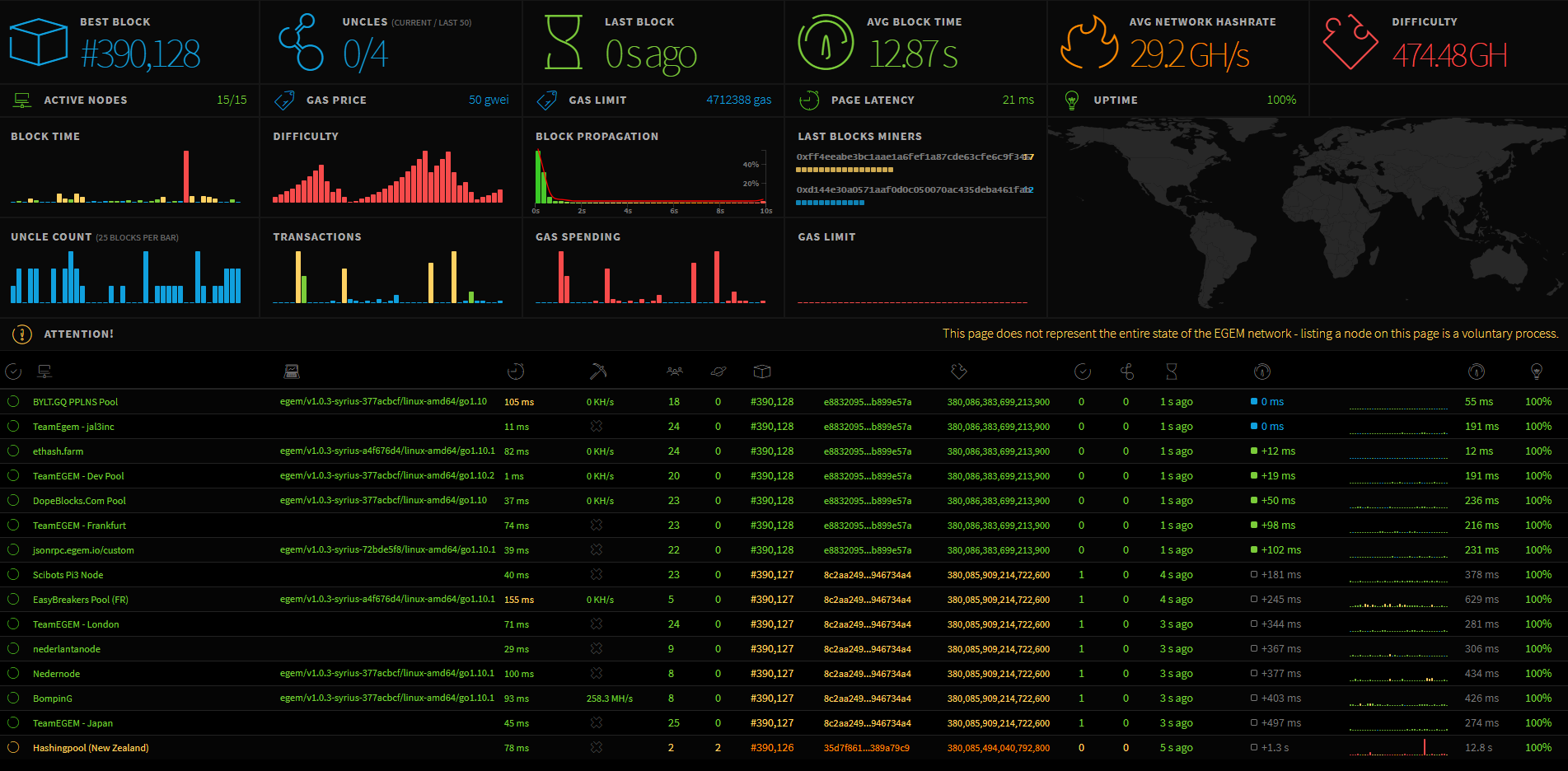Pin the EasyBreakers Pool (FR) node

click(13, 599)
